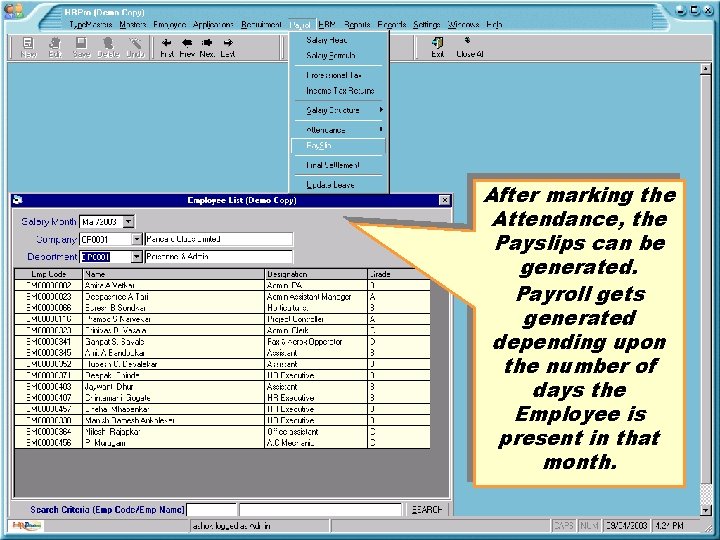This screenshot has width=720, height=540.
Task: Click the P. Murugan name cell
Action: point(174,443)
